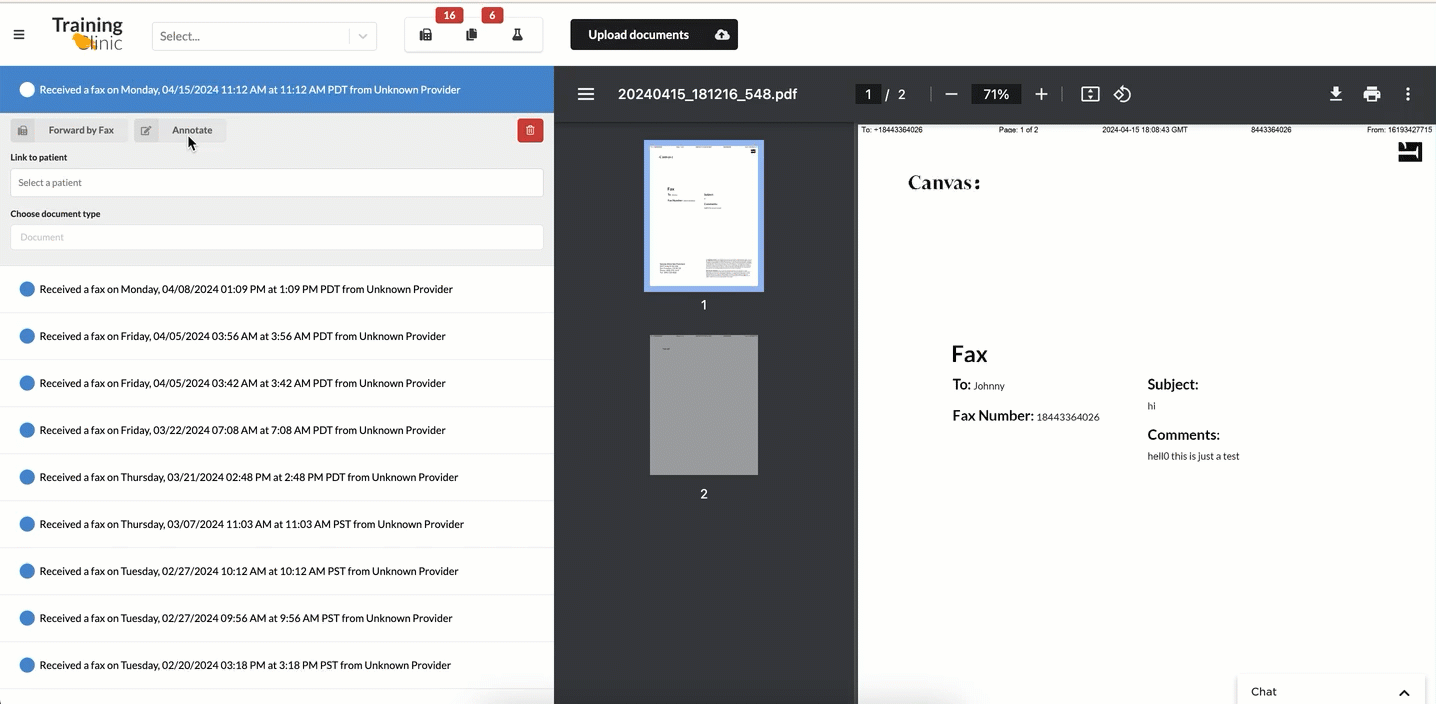Toggle the main hamburger navigation menu
The width and height of the screenshot is (1436, 704).
click(19, 35)
